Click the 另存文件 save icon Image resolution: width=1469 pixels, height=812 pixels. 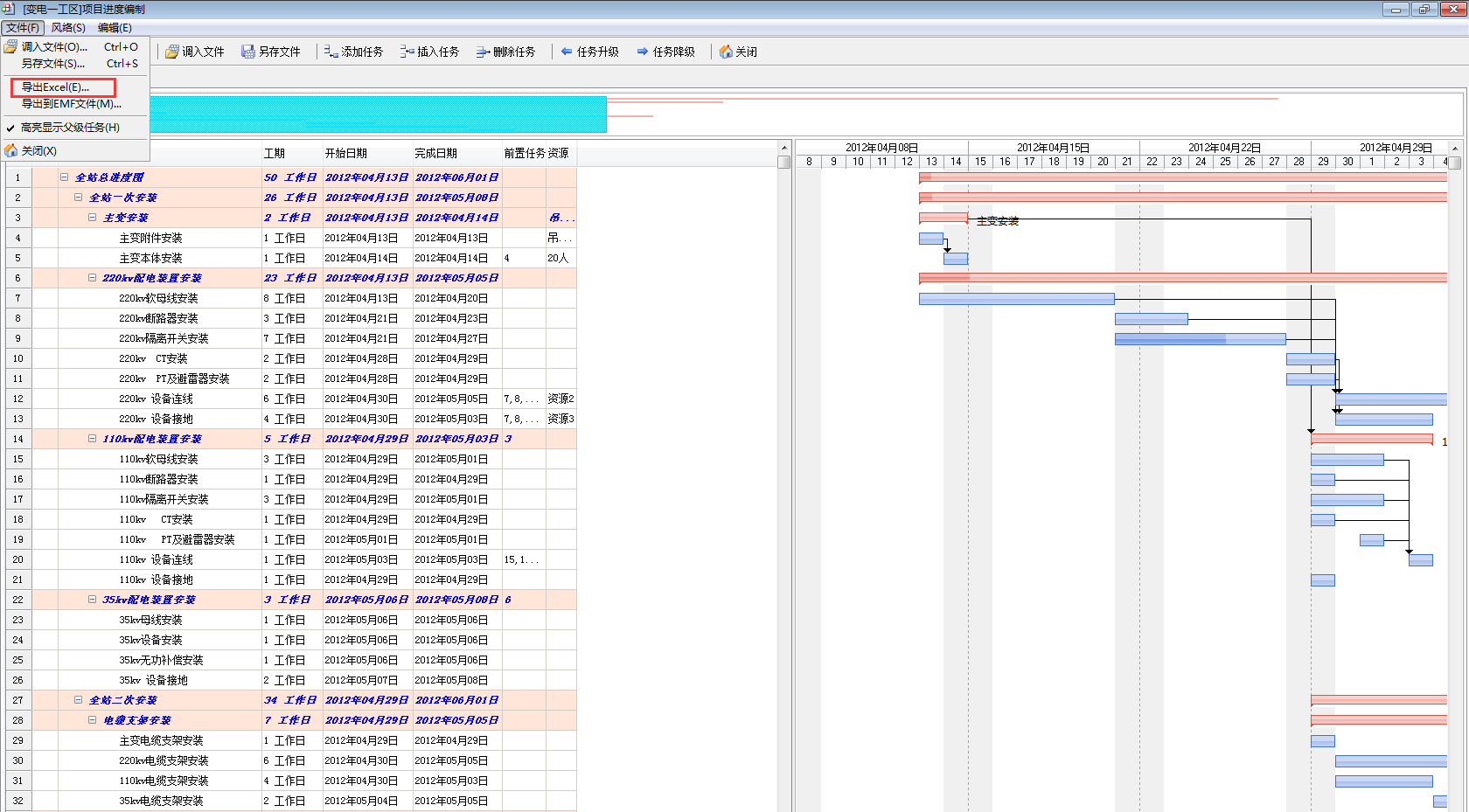pyautogui.click(x=248, y=52)
